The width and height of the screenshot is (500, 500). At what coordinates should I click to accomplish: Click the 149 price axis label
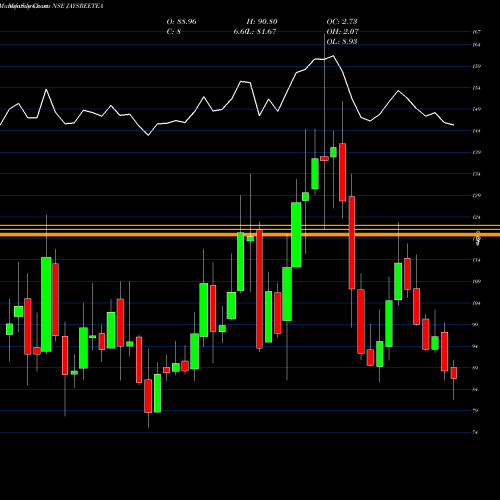pos(477,109)
